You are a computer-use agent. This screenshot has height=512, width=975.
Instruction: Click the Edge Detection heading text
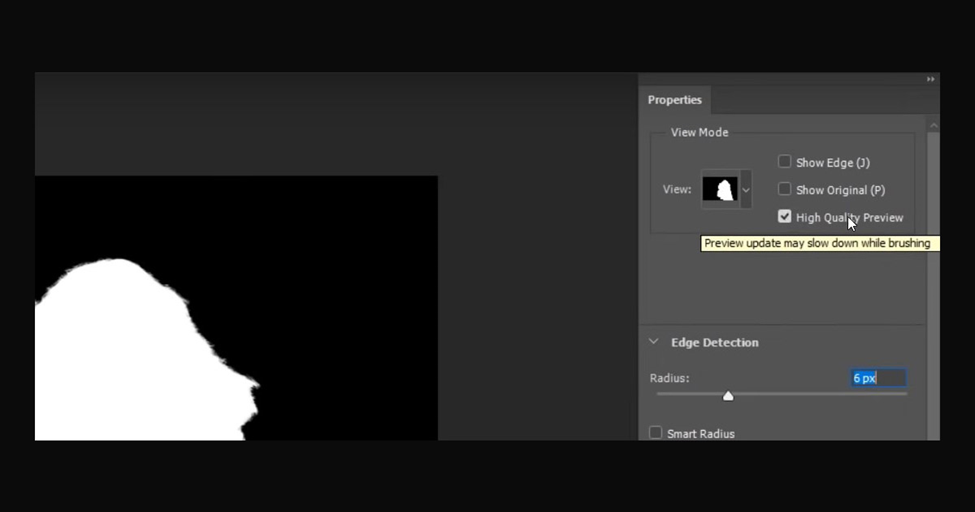pos(714,342)
